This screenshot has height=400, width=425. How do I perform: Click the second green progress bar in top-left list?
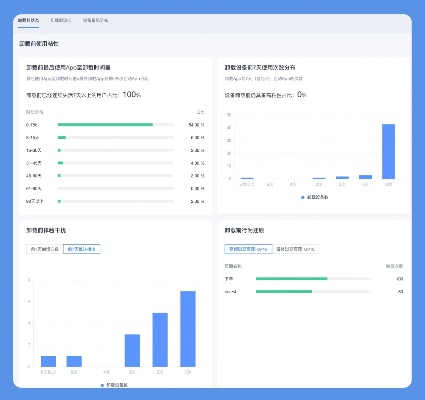(62, 137)
